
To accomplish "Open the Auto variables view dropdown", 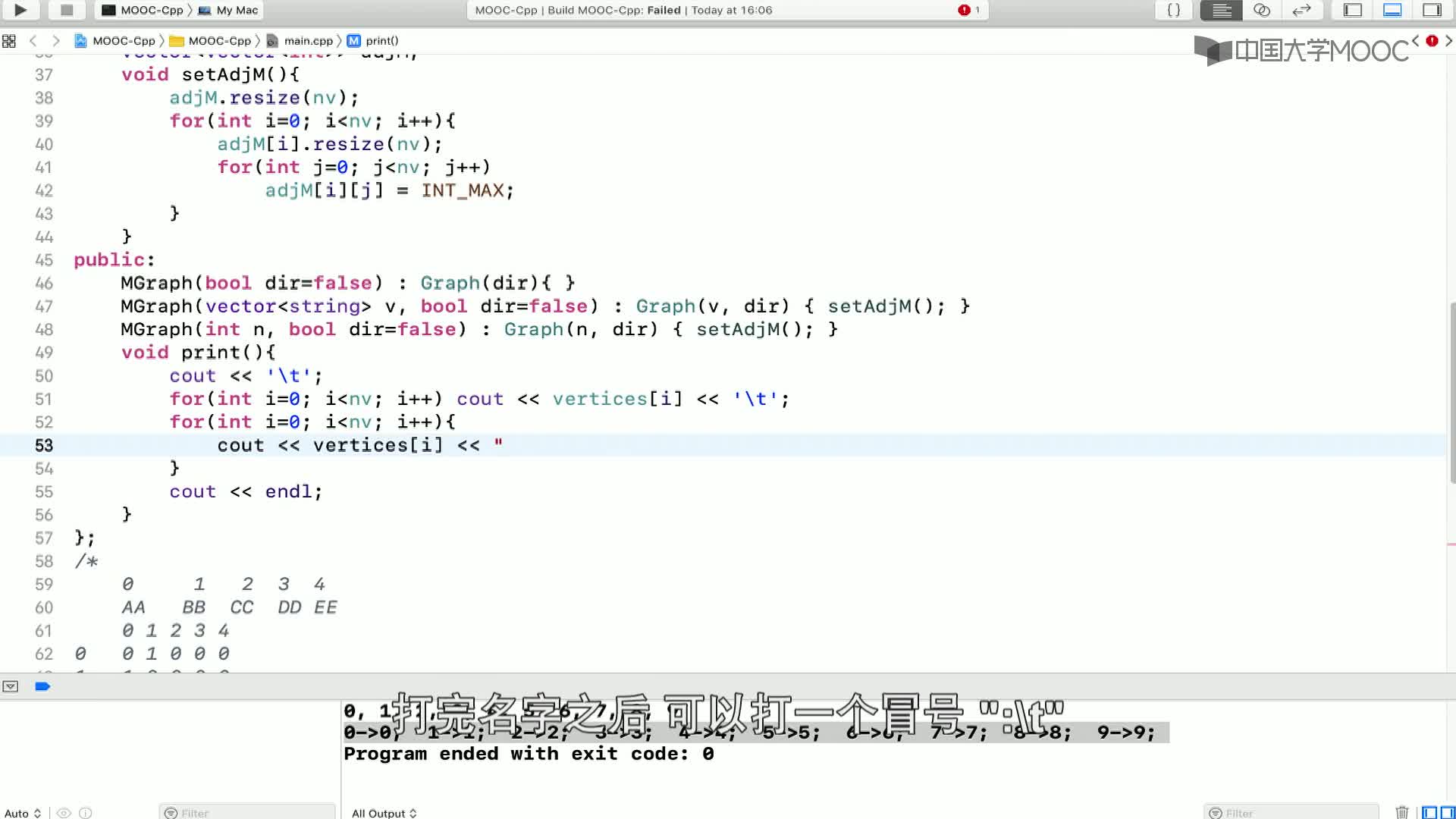I will click(x=22, y=813).
